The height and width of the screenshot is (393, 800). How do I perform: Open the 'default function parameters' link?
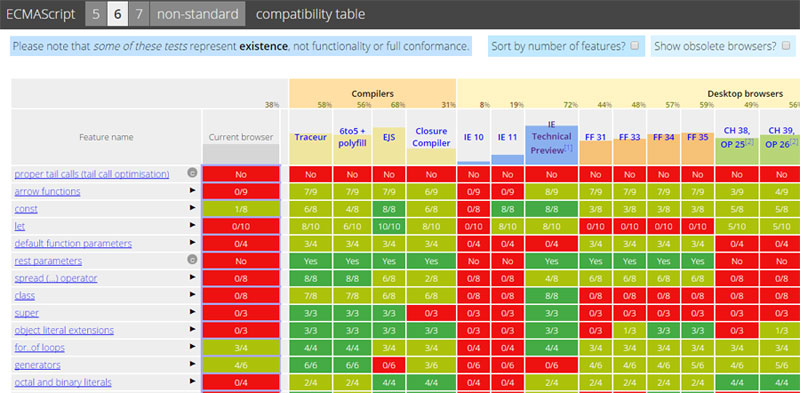click(x=73, y=243)
